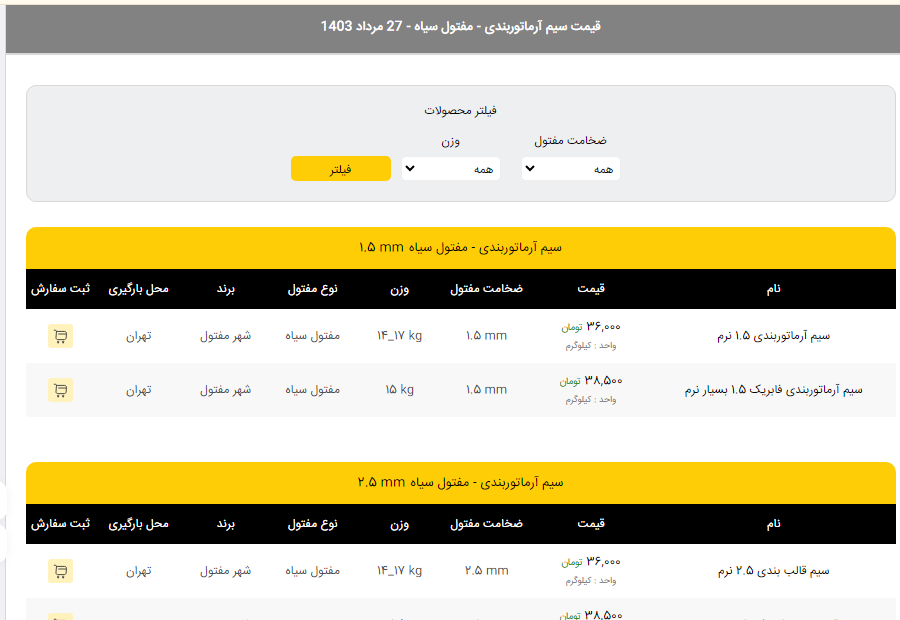The height and width of the screenshot is (620, 900).
Task: Select the مفتول سیاه 1.5 mm section header
Action: 461,247
